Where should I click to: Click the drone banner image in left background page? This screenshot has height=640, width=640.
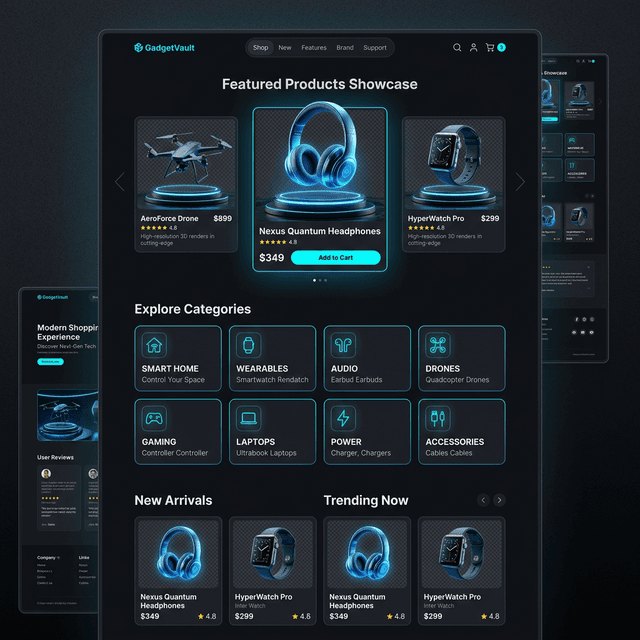[68, 416]
